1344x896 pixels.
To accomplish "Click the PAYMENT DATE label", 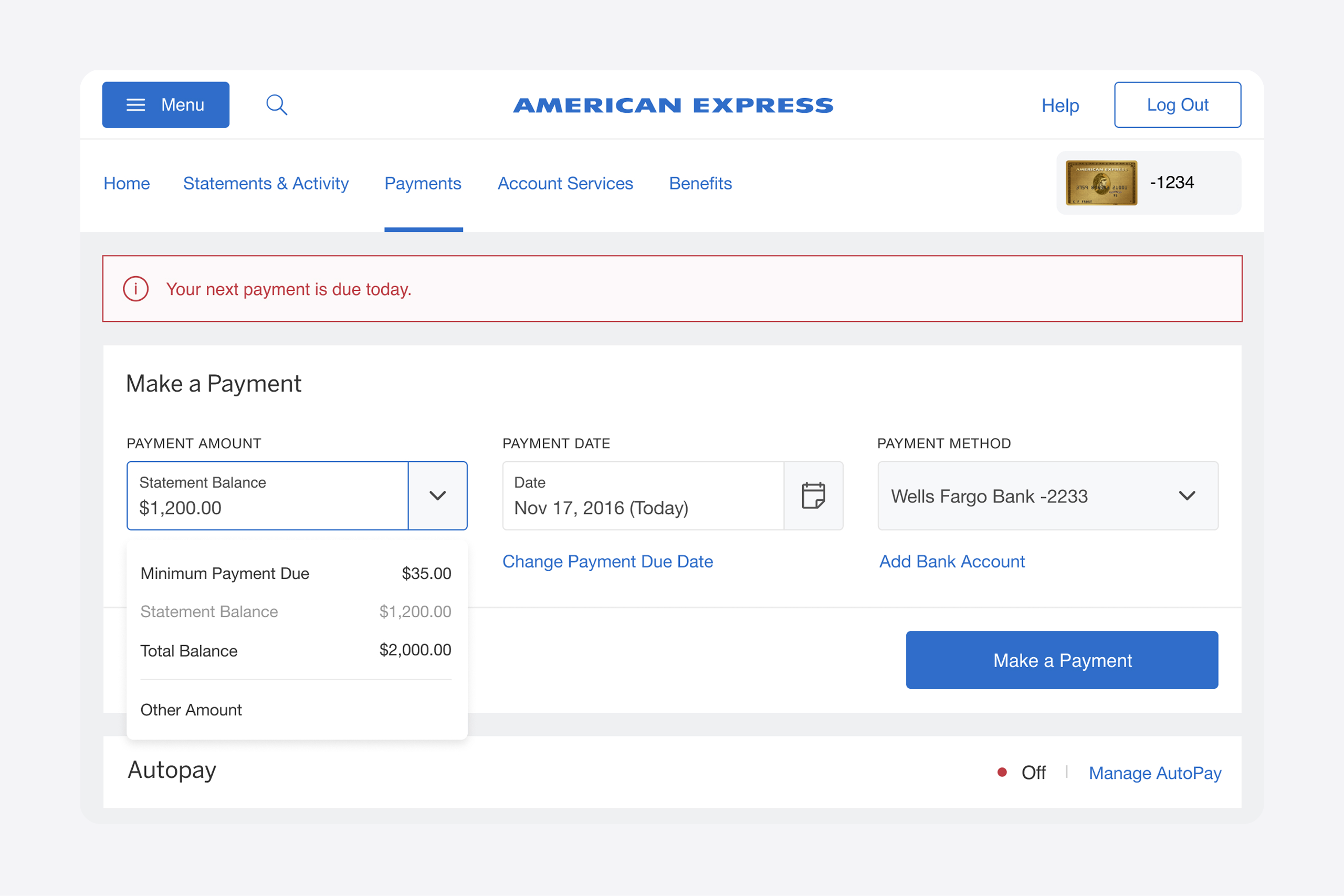I will click(x=556, y=444).
